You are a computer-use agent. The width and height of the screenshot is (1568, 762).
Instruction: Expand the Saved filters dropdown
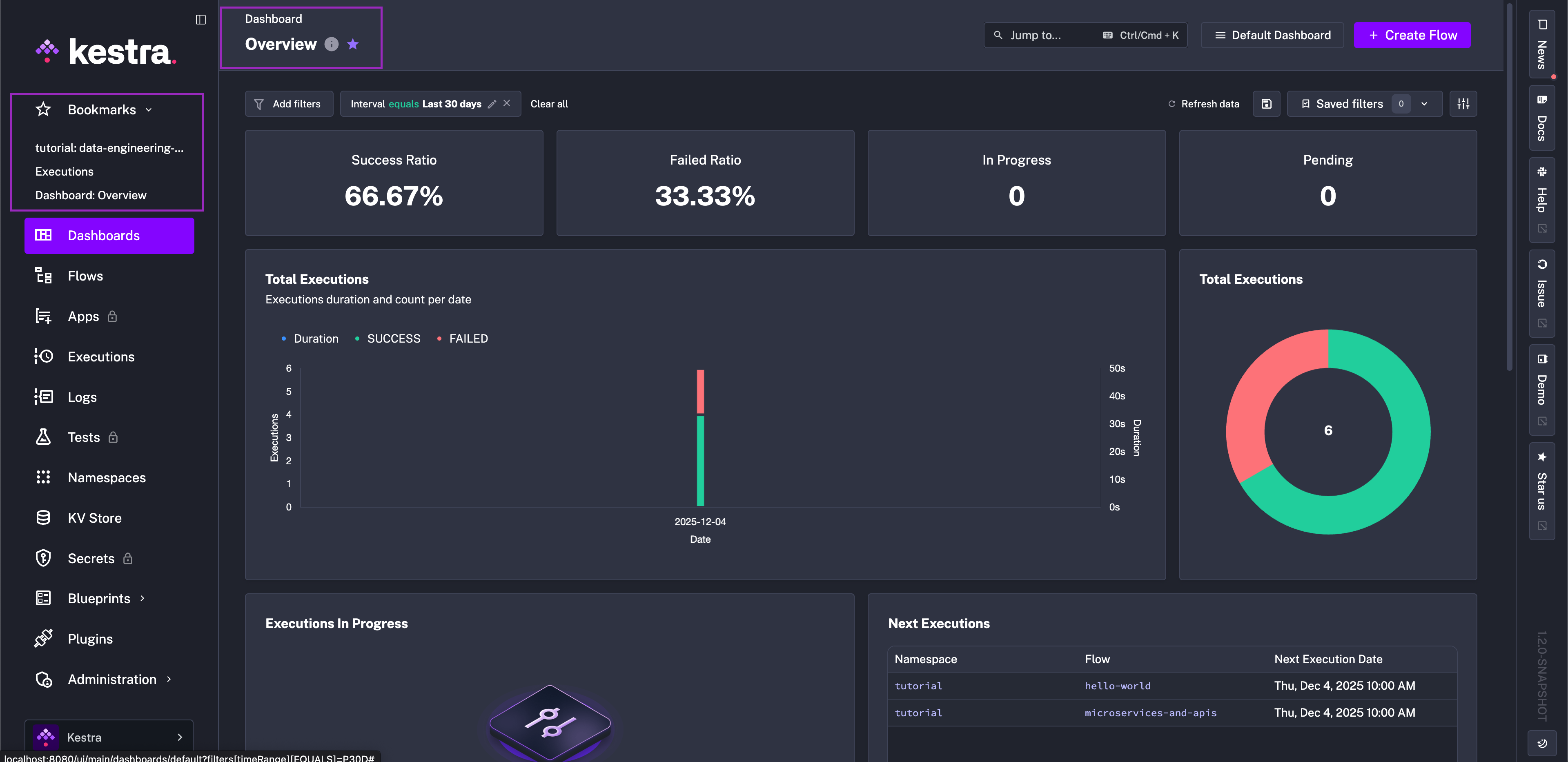pyautogui.click(x=1424, y=104)
